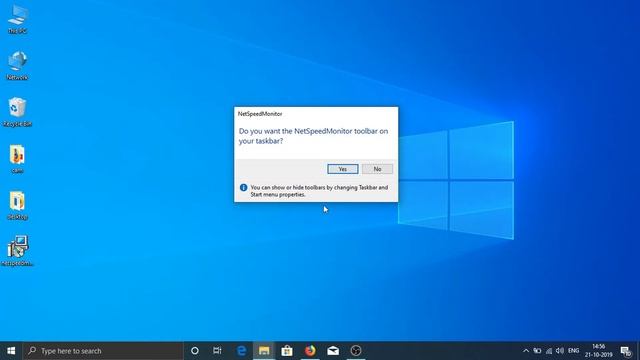Open Microsoft Store from the taskbar
This screenshot has width=640, height=360.
pos(287,351)
